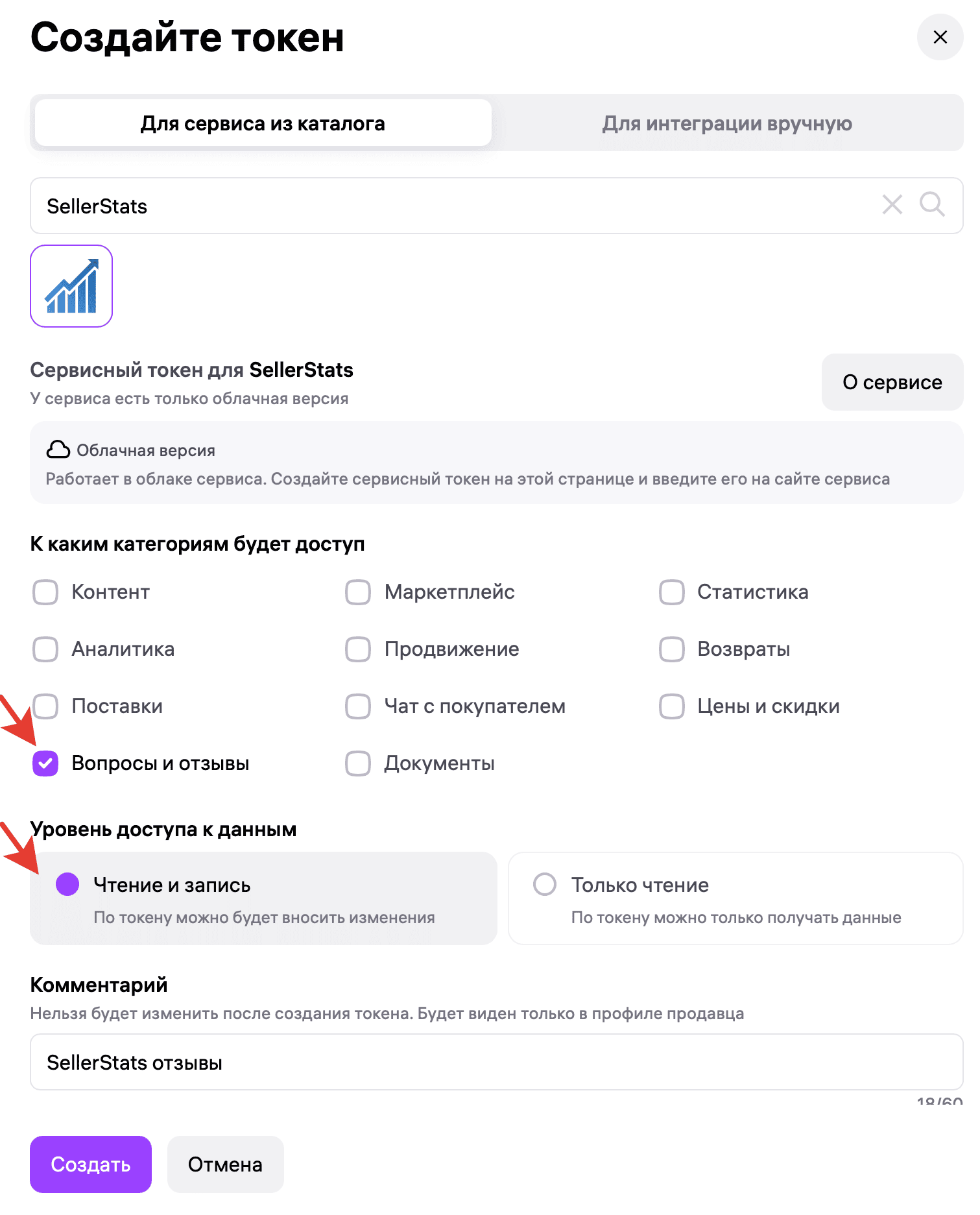The image size is (980, 1215).
Task: Switch to the Для сервиса из каталога tab
Action: [262, 123]
